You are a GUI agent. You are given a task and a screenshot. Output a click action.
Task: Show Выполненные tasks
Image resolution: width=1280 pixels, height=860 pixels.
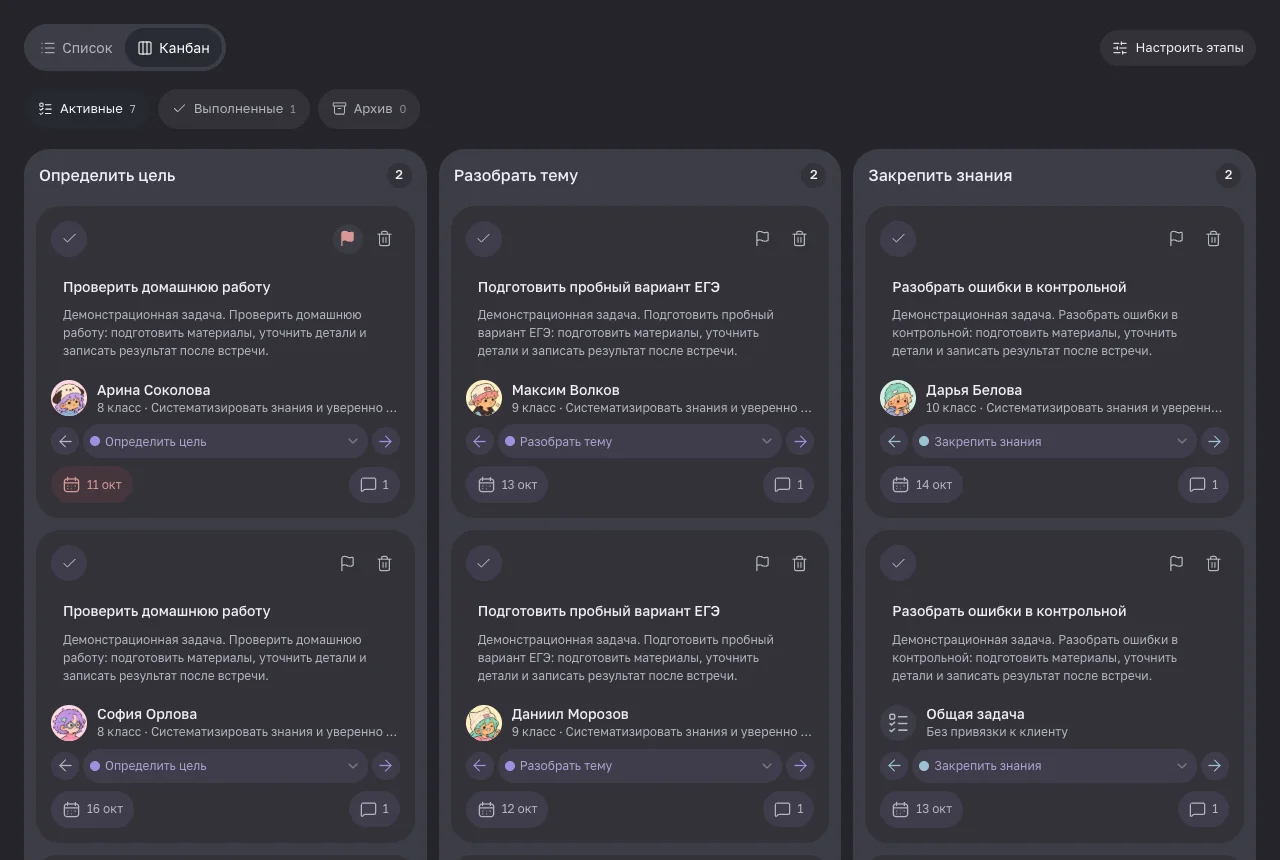tap(234, 109)
